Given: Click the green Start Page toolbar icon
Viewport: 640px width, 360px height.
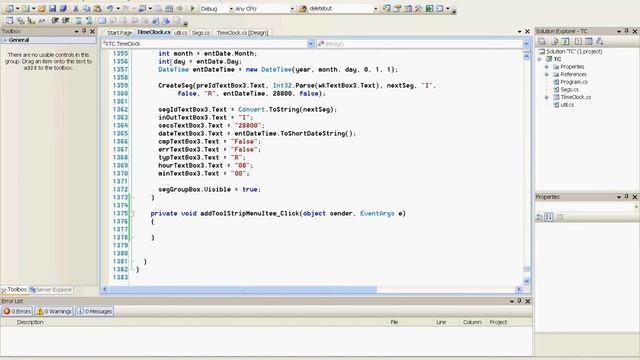Looking at the screenshot, I should pyautogui.click(x=429, y=8).
